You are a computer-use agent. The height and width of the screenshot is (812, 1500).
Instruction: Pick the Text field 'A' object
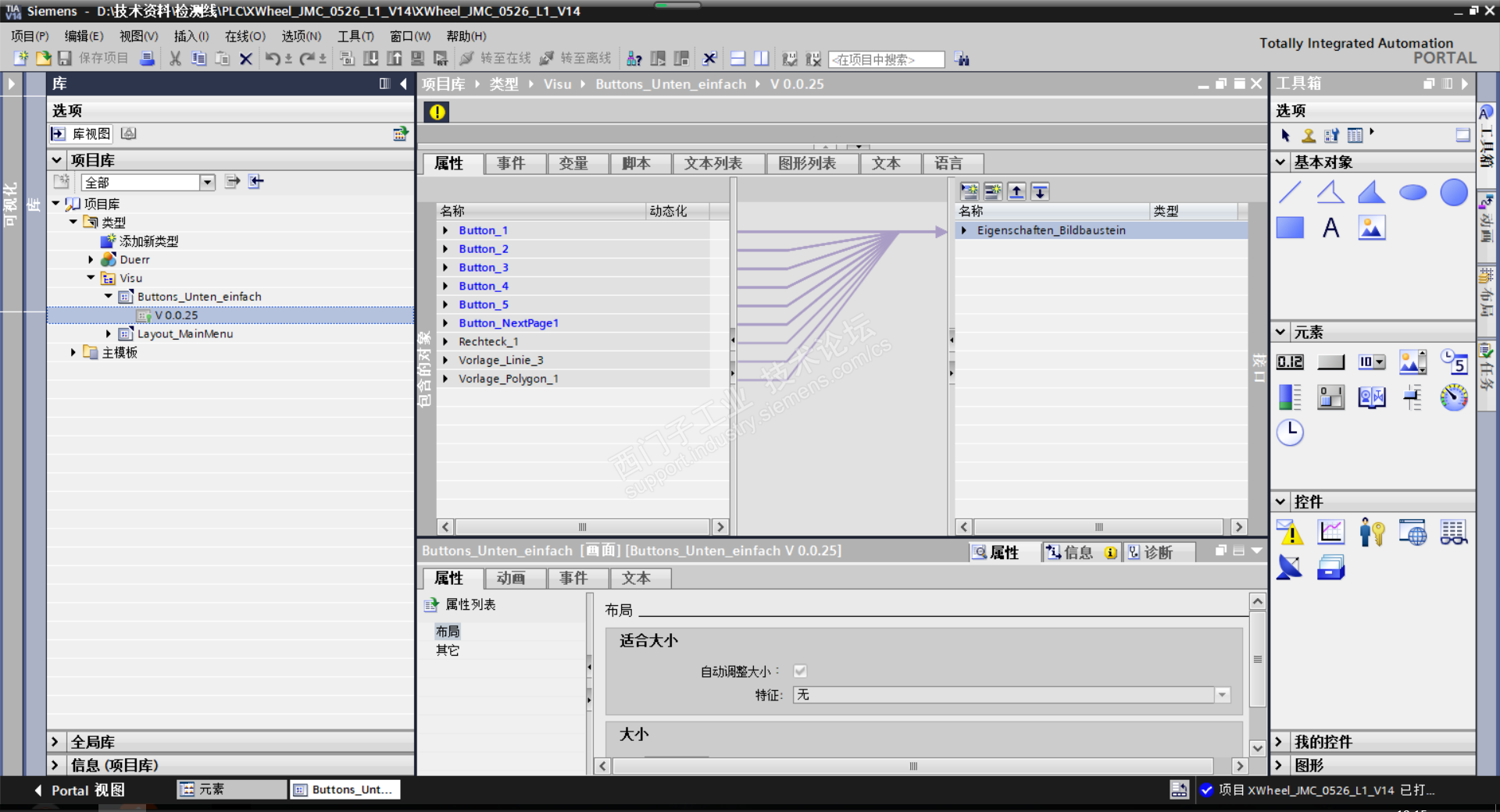1330,228
